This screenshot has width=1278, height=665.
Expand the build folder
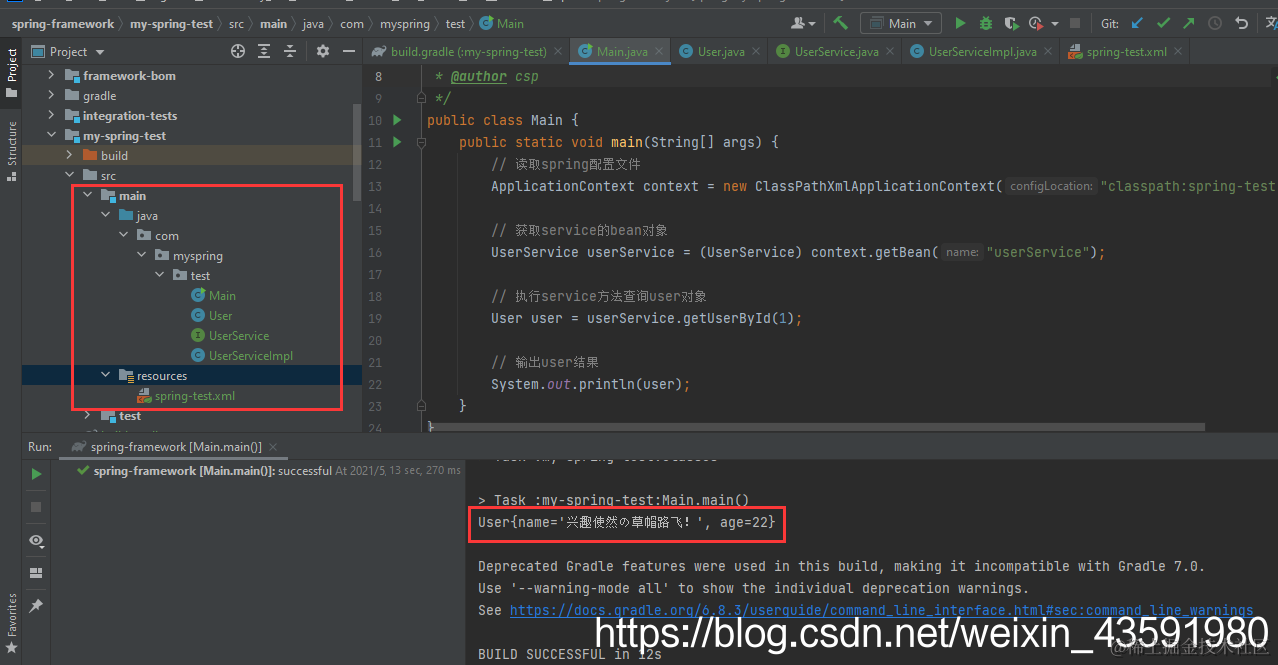69,155
